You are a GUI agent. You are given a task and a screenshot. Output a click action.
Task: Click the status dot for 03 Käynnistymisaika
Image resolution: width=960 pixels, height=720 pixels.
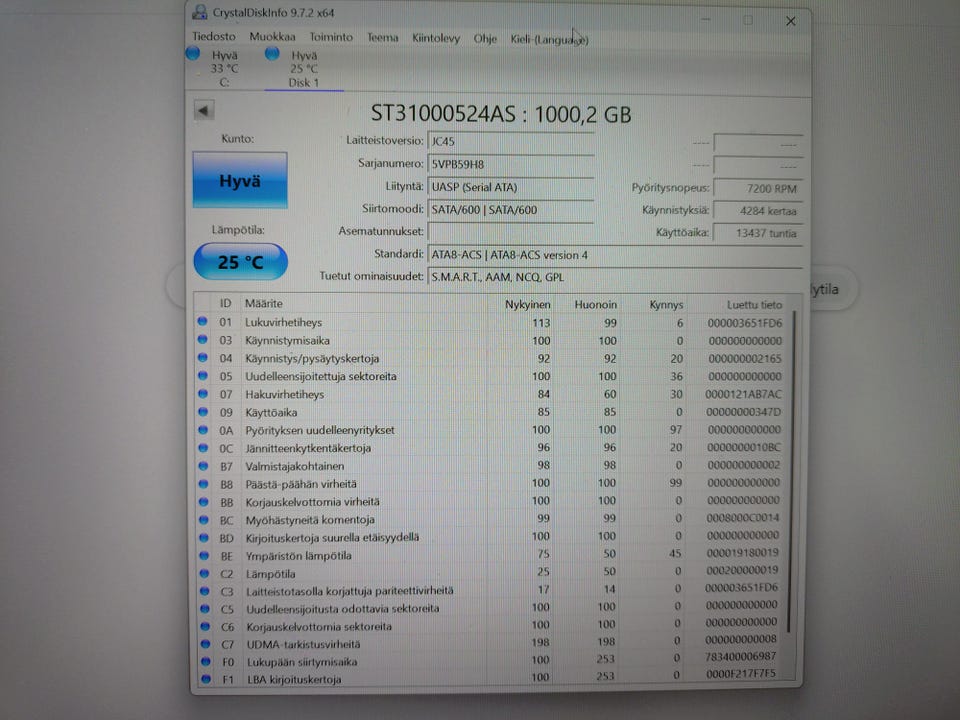203,339
